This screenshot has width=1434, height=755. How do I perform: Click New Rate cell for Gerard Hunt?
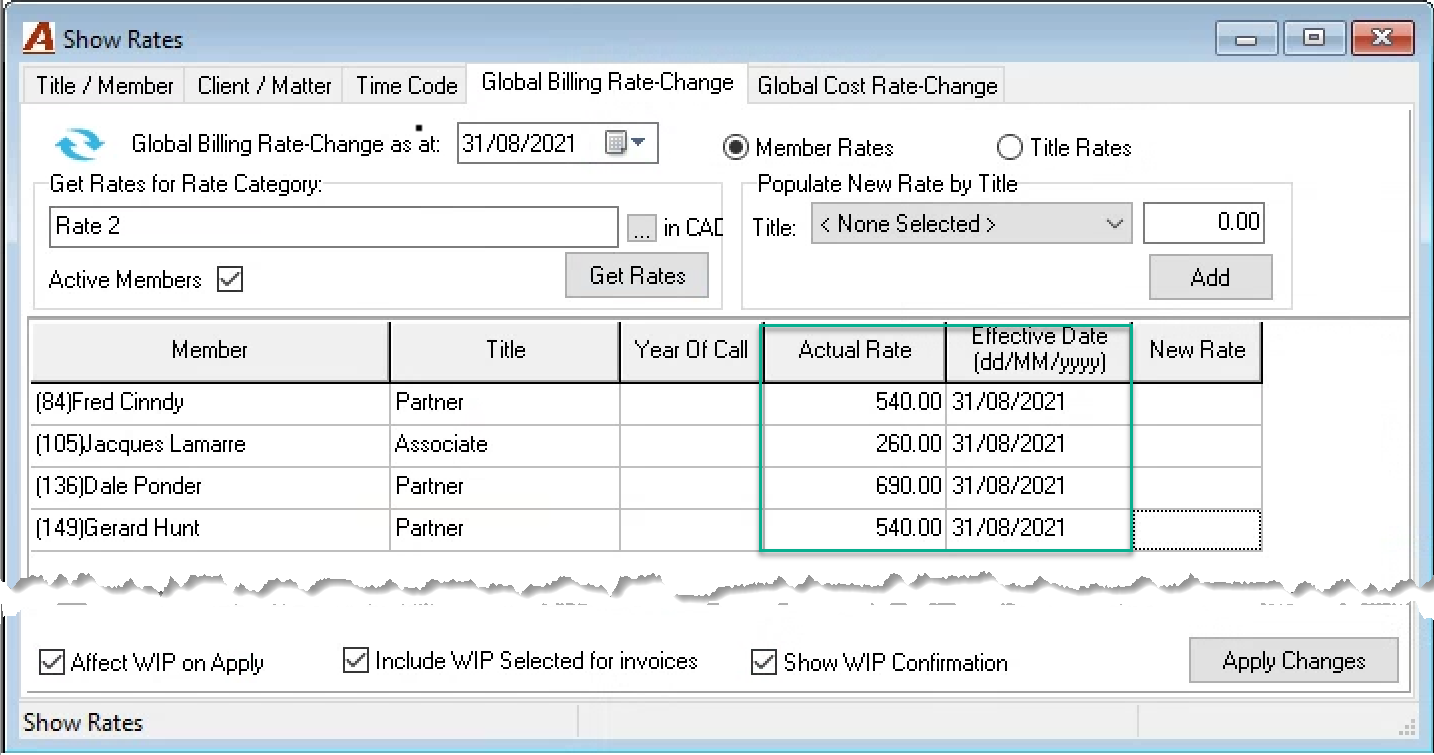click(x=1197, y=529)
